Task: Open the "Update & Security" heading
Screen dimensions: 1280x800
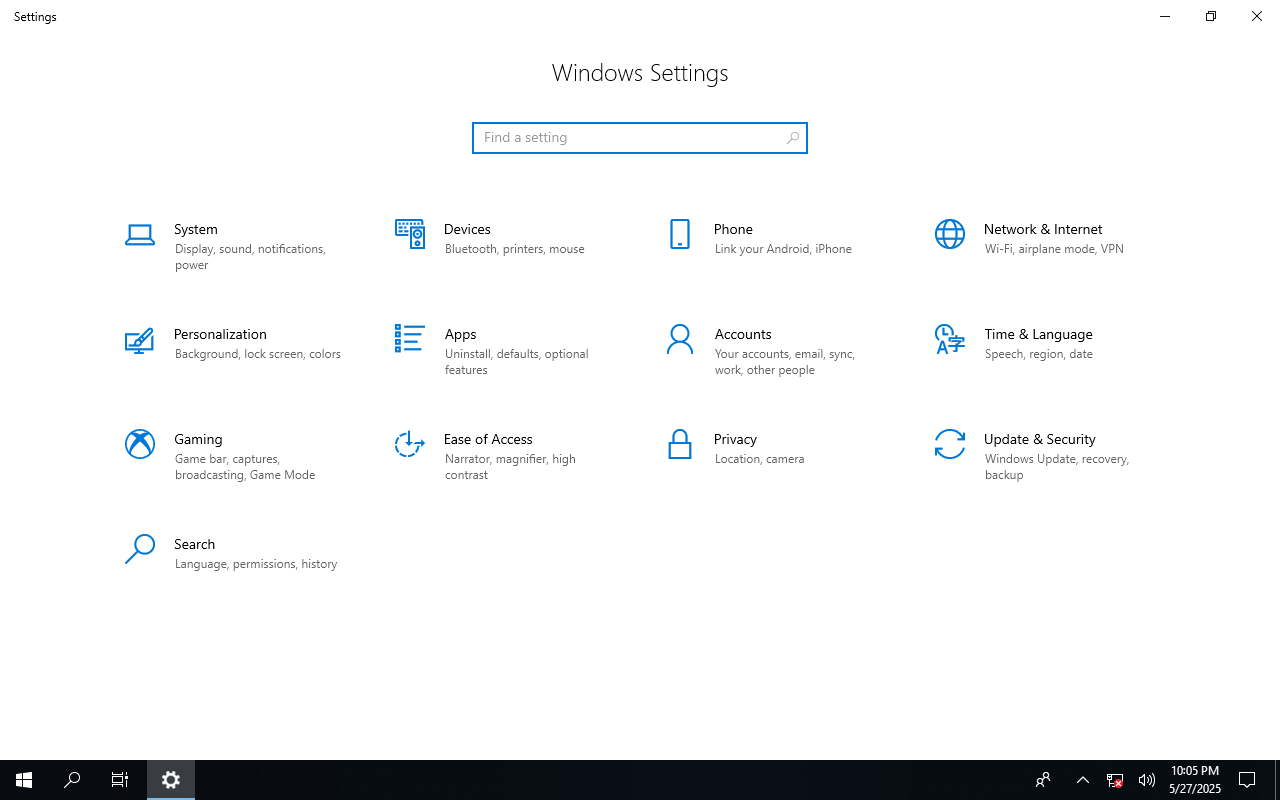Action: (1040, 439)
